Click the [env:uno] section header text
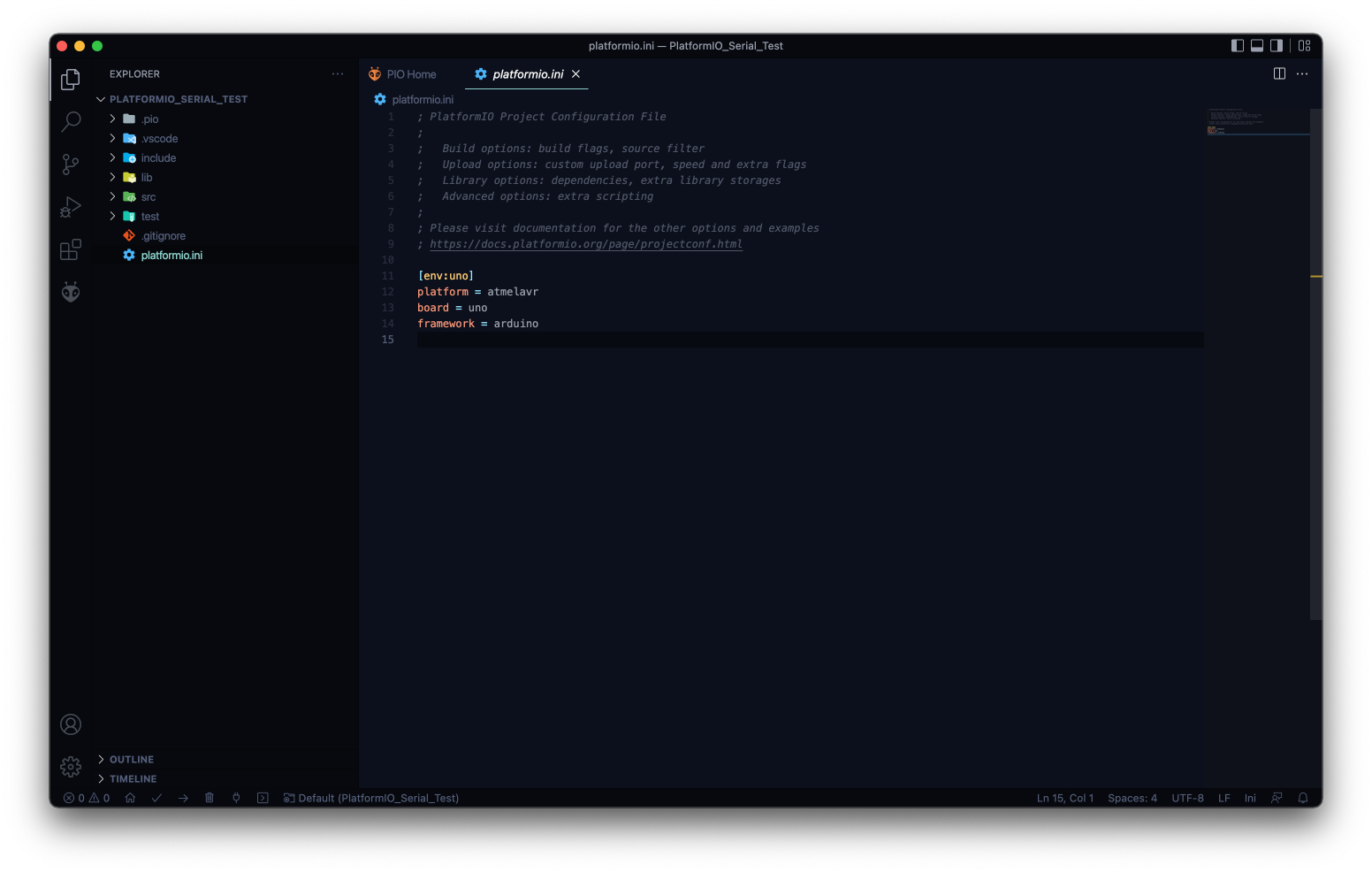Screen dimensions: 1372x873 [446, 276]
